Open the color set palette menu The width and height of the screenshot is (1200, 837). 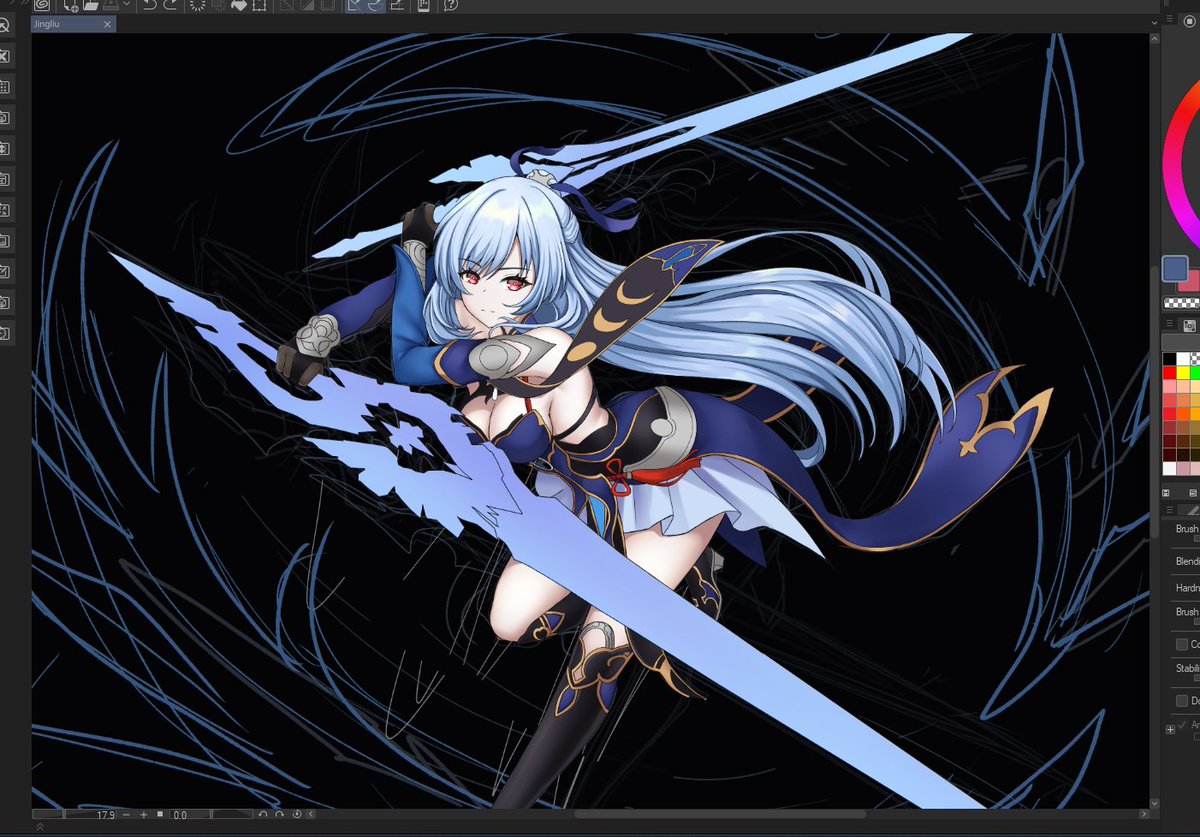coord(1169,323)
